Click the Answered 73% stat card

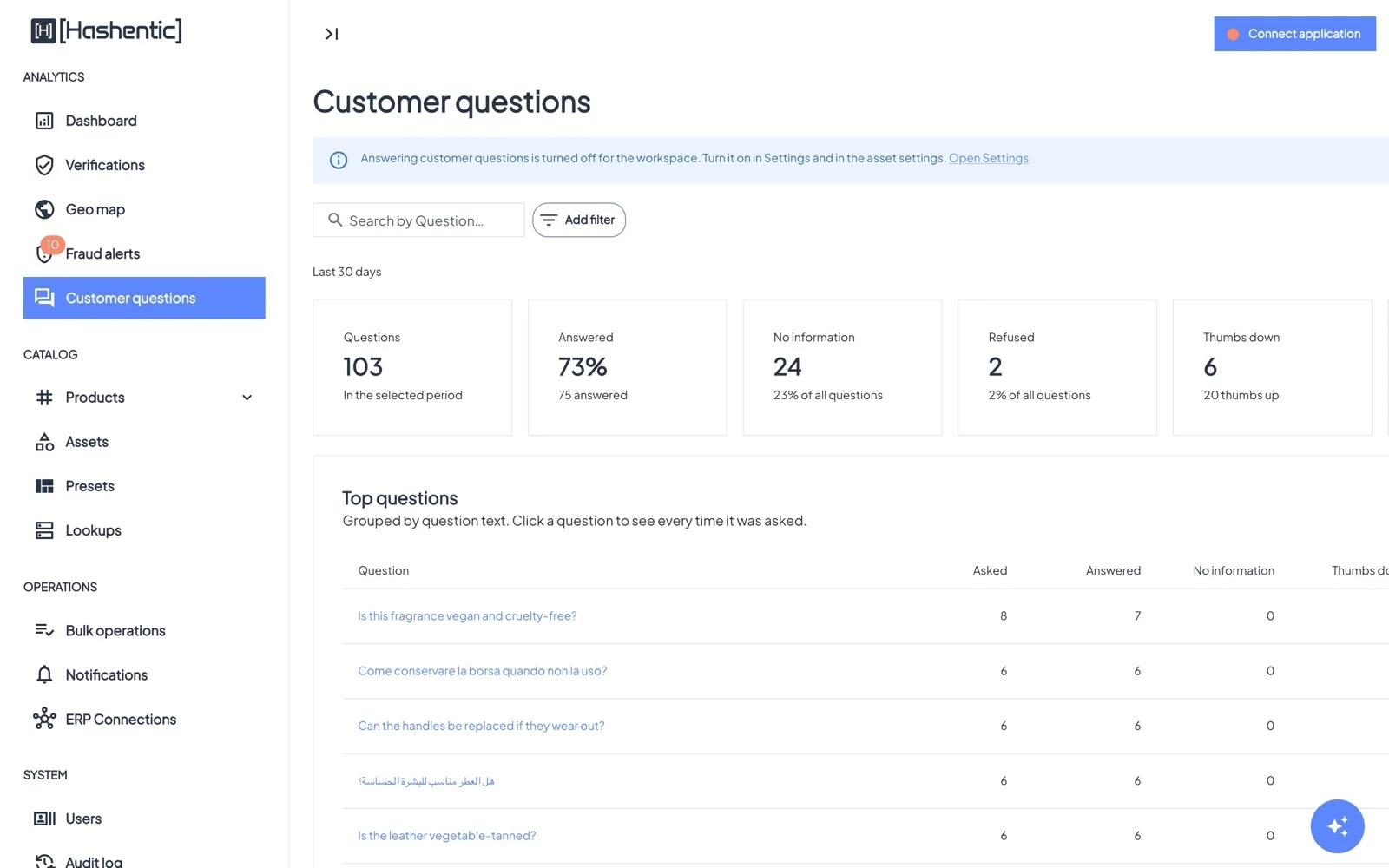click(627, 367)
